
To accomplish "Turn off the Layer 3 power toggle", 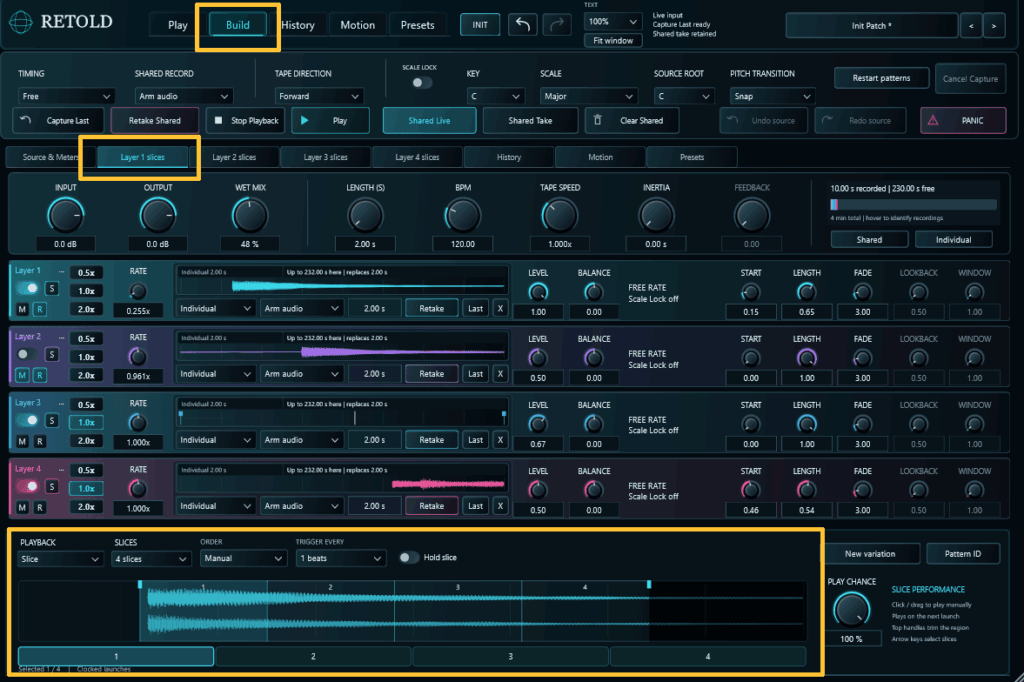I will (27, 420).
